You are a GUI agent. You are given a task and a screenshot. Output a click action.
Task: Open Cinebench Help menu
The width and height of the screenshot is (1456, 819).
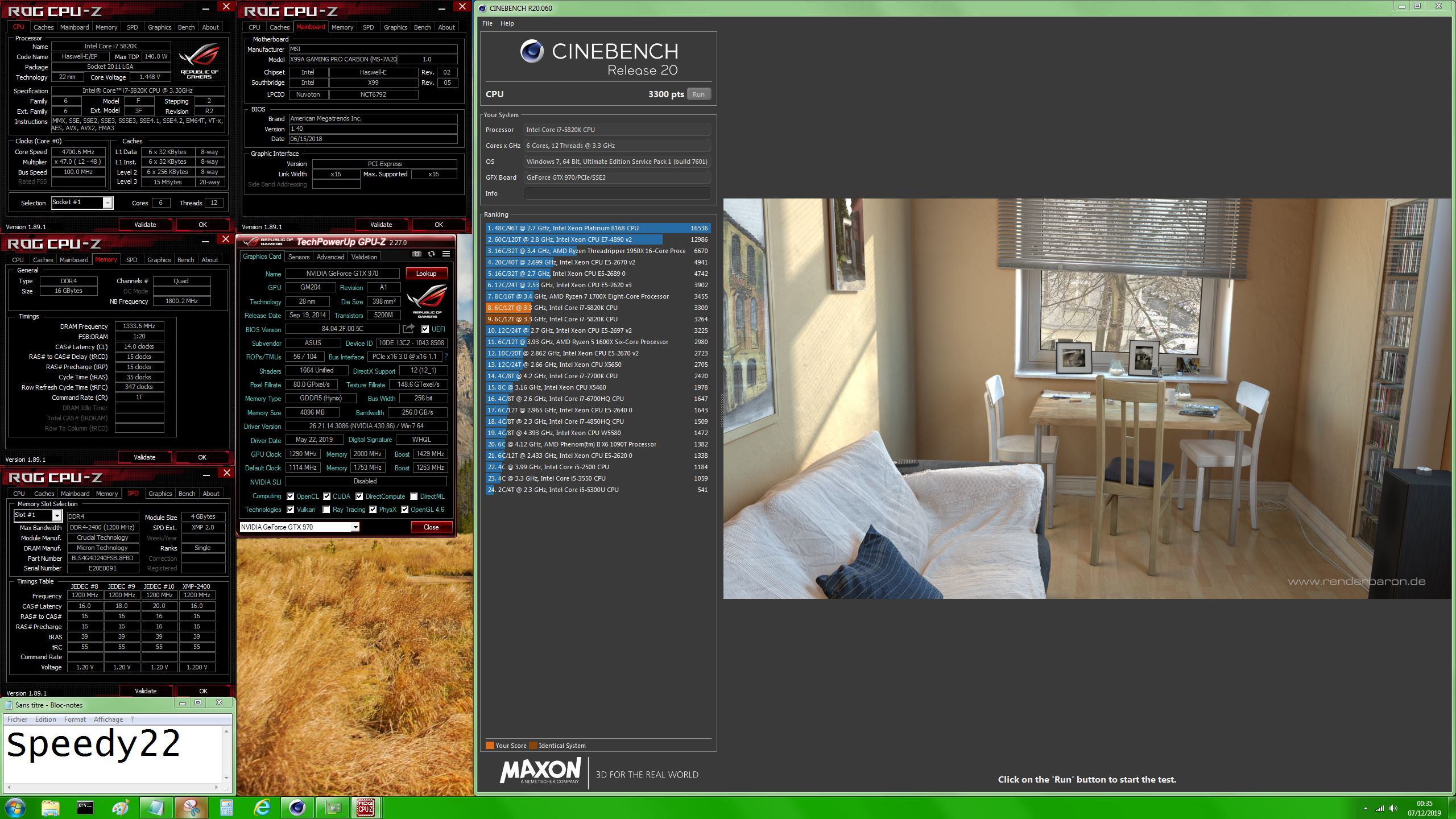click(507, 23)
